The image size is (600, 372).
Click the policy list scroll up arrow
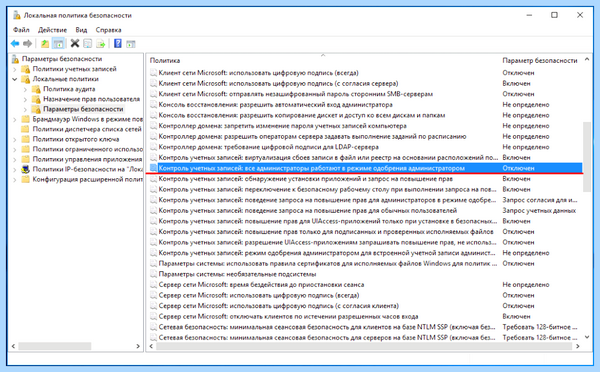[587, 60]
